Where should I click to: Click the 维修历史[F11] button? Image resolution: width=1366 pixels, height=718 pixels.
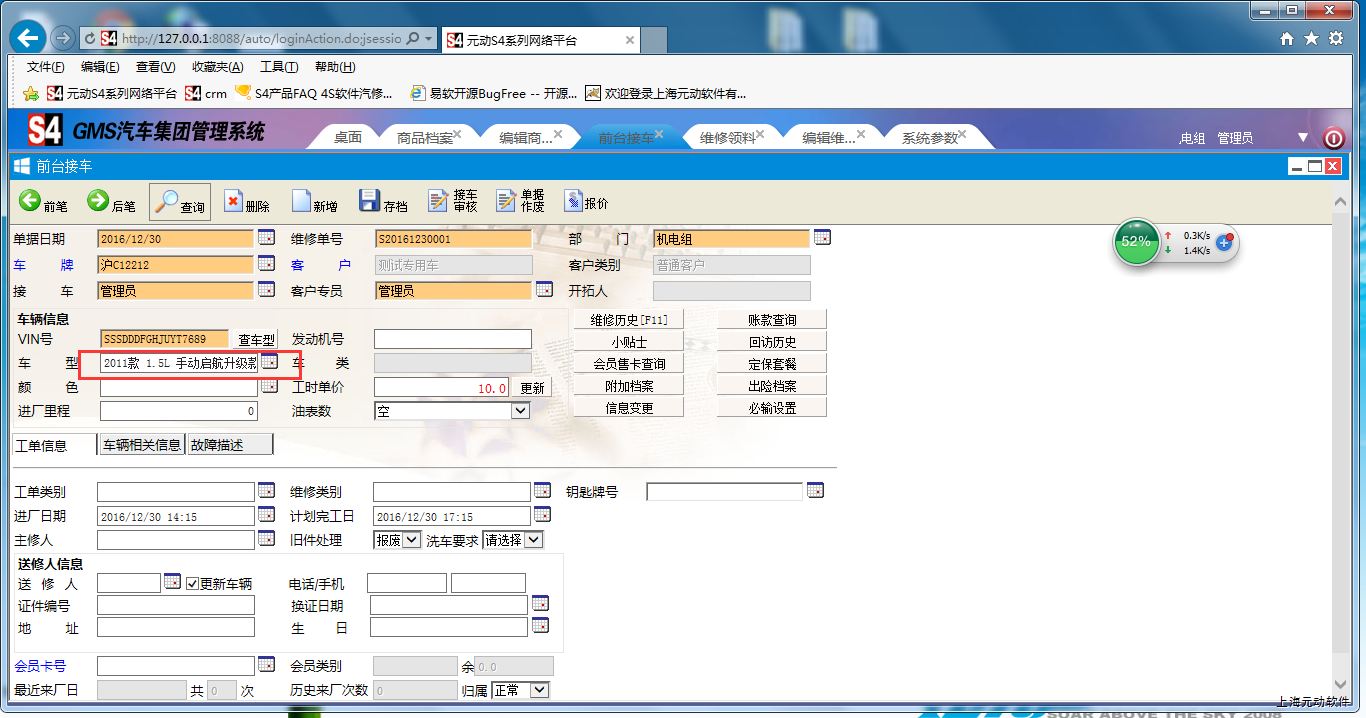[x=629, y=320]
